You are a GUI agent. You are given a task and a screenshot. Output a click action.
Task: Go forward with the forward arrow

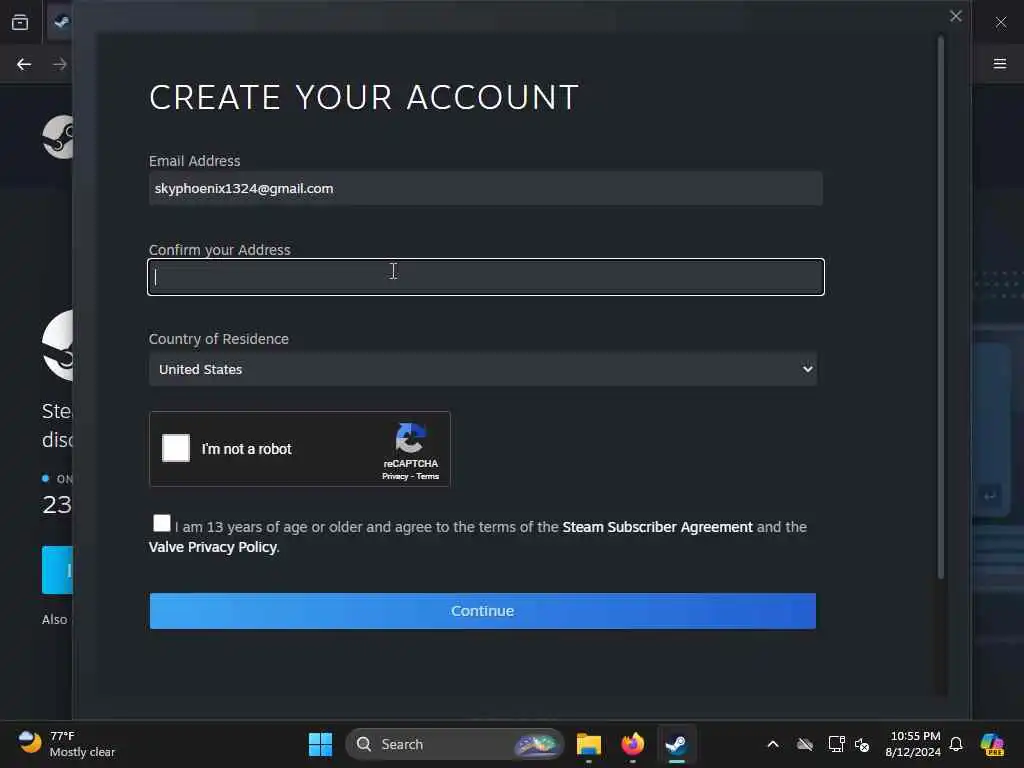(x=59, y=64)
